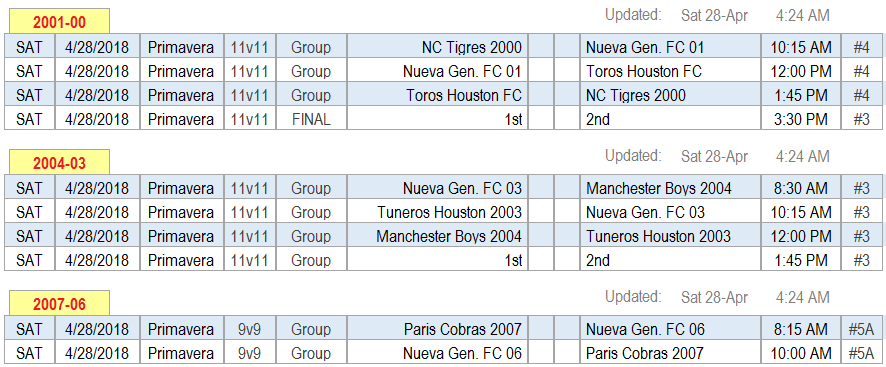Image resolution: width=886 pixels, height=367 pixels.
Task: Select the yellow 2007-06 division label
Action: [x=59, y=304]
